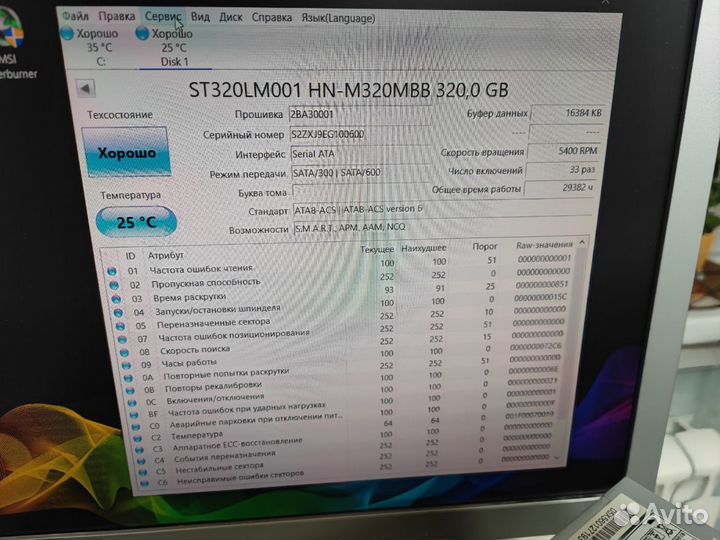Click status icon of attribute 09 row
The image size is (720, 540).
[126, 366]
